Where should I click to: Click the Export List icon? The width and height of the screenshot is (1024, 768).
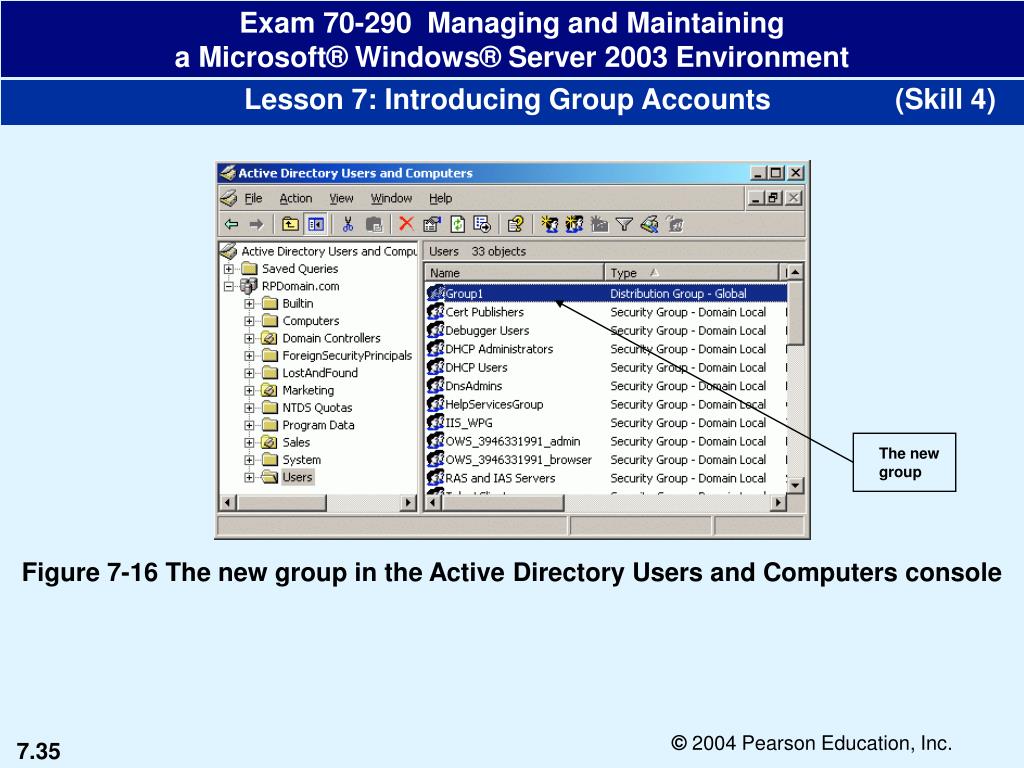(x=482, y=225)
